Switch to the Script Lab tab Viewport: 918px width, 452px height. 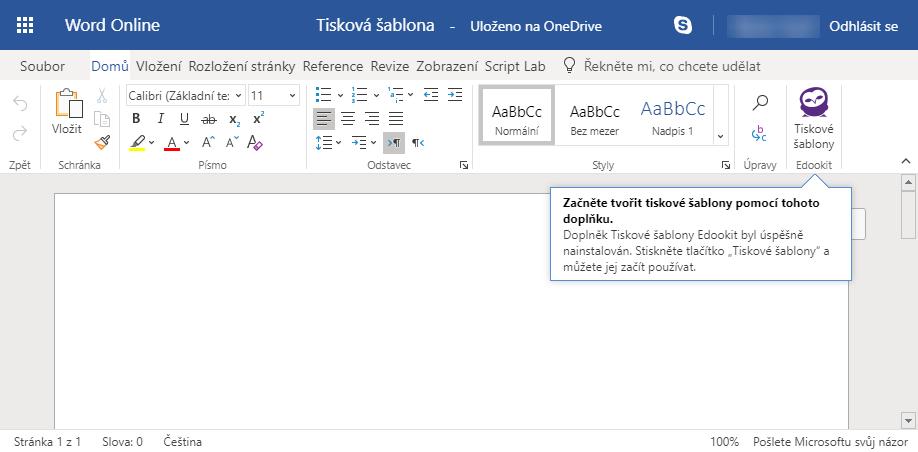click(515, 66)
